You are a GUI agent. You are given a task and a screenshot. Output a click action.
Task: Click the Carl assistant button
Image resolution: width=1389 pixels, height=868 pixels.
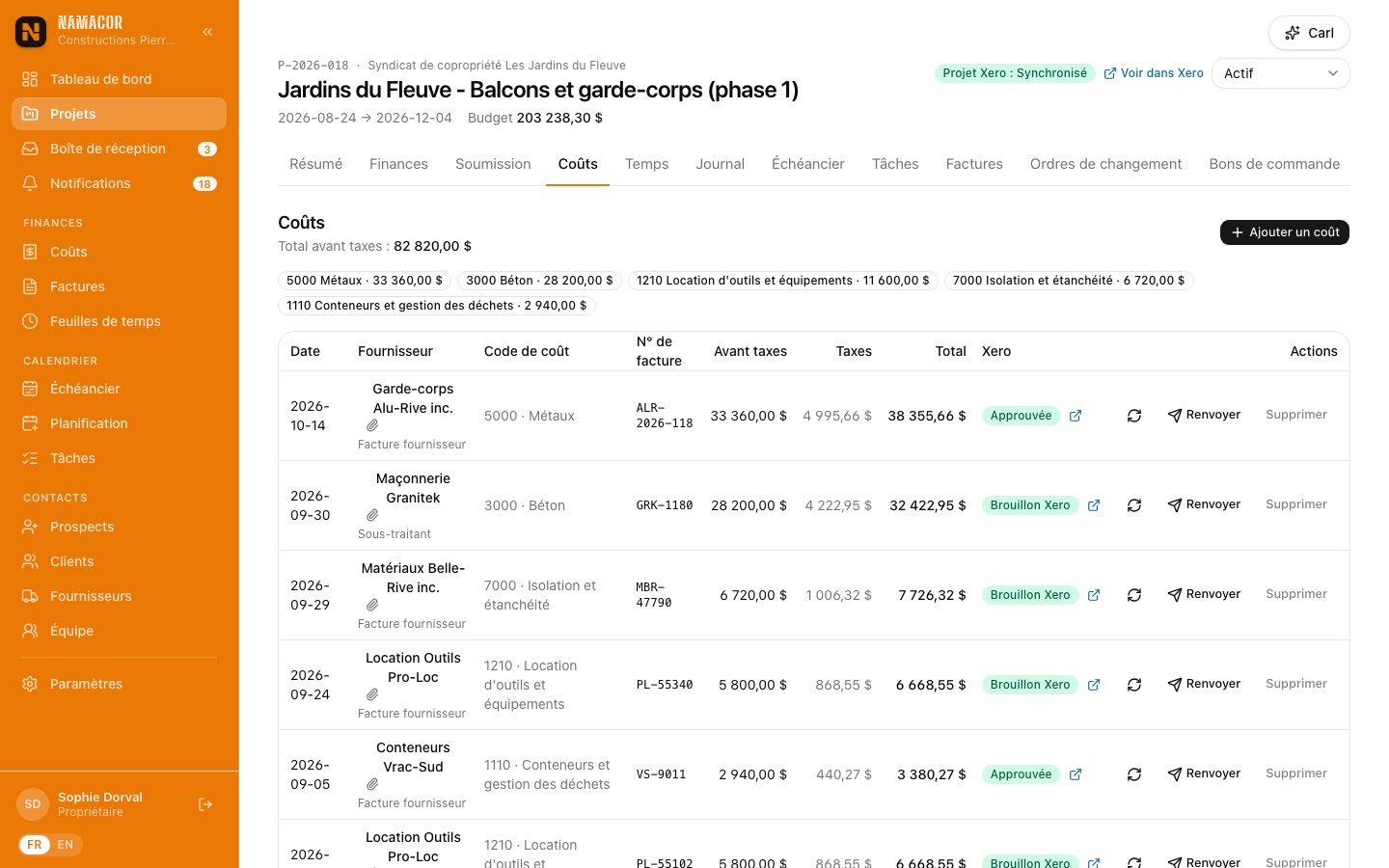point(1309,33)
